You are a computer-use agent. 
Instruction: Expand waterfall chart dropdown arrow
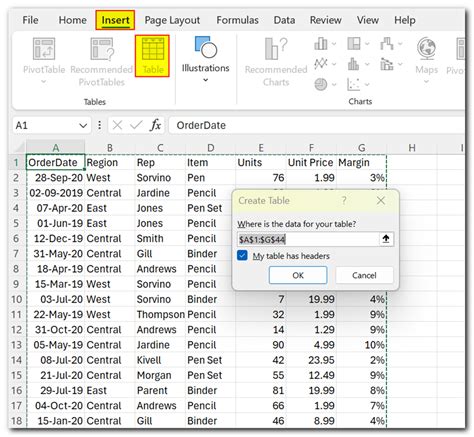[x=400, y=44]
